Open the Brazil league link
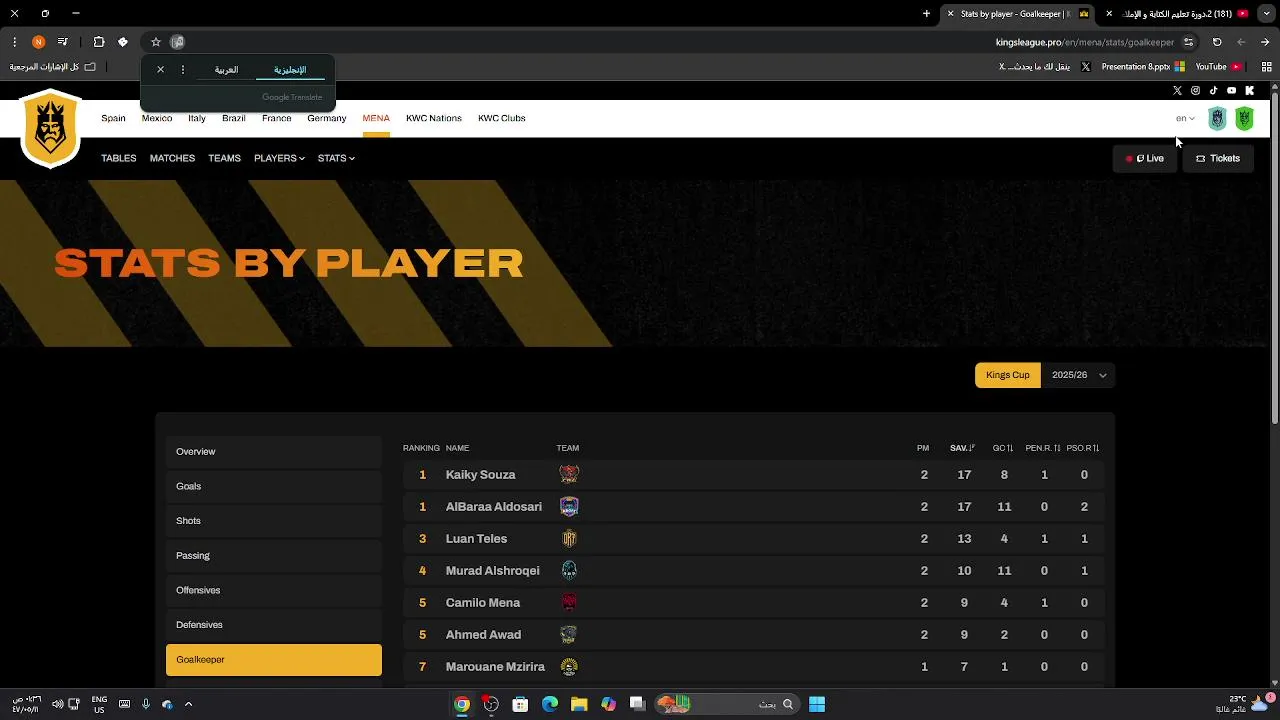 click(x=234, y=118)
